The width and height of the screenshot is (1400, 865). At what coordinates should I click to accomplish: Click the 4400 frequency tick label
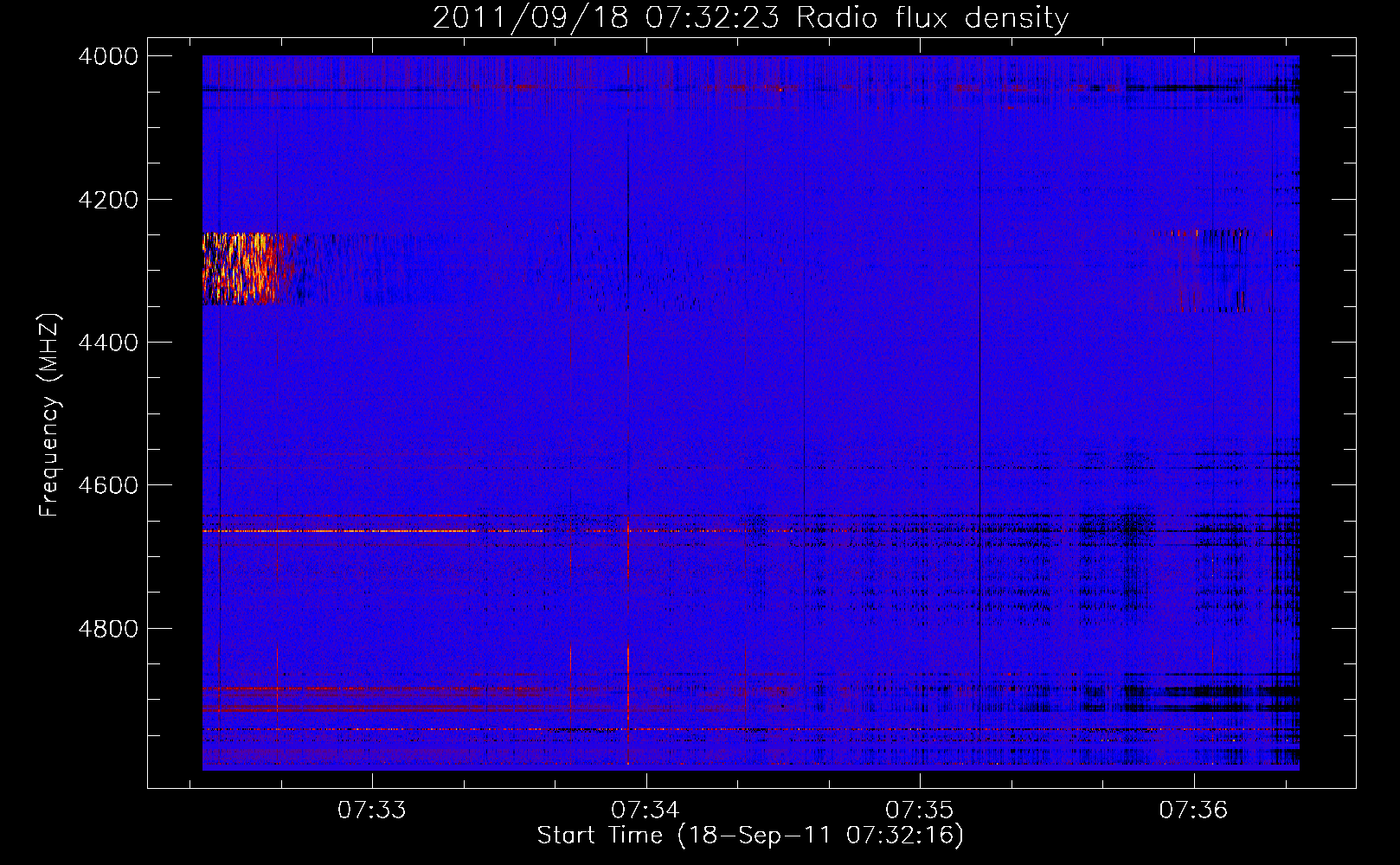(x=108, y=343)
